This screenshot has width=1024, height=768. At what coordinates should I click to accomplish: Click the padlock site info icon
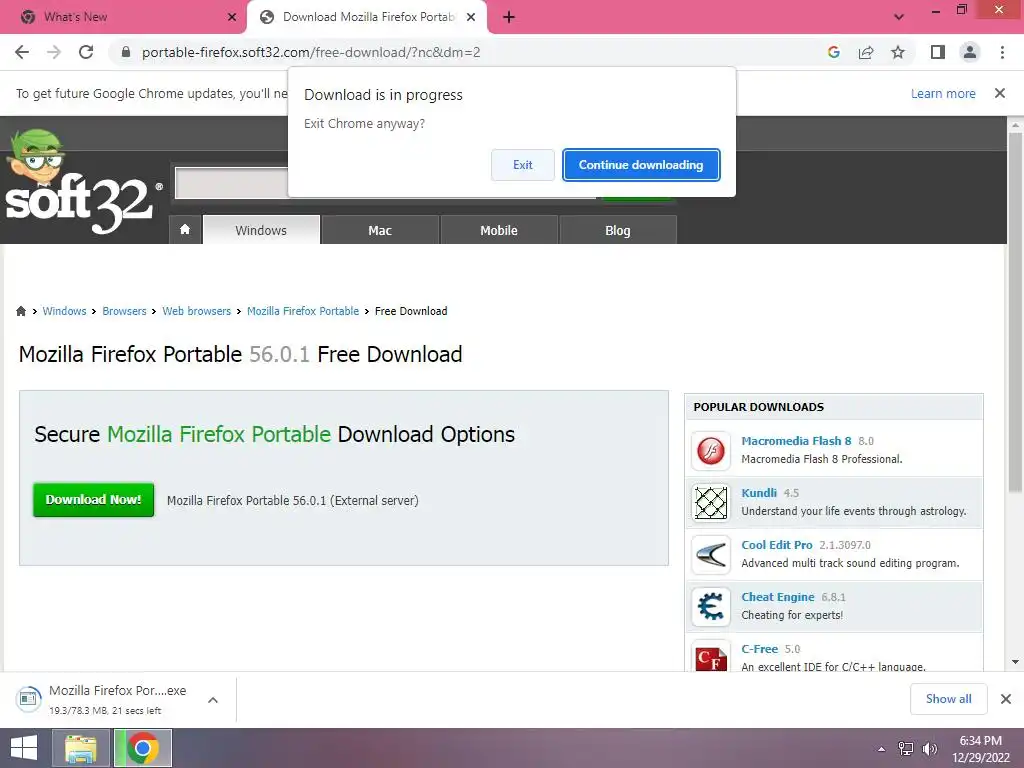(126, 52)
